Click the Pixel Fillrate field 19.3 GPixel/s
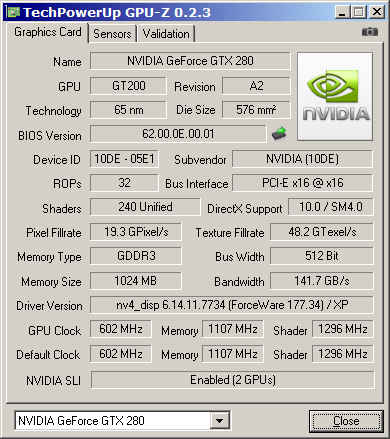 pos(136,232)
